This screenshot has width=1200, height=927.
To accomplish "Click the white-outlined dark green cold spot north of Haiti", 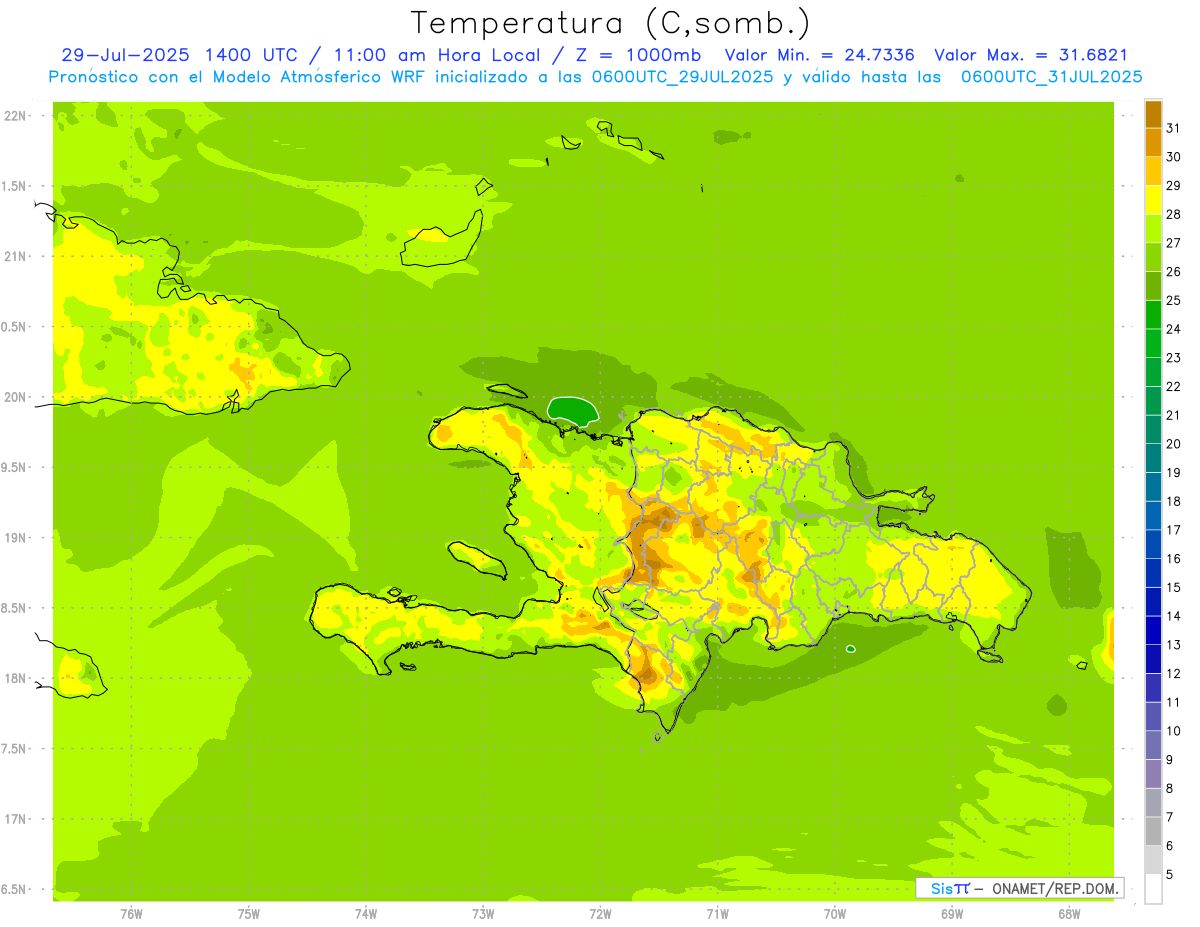I will coord(572,410).
